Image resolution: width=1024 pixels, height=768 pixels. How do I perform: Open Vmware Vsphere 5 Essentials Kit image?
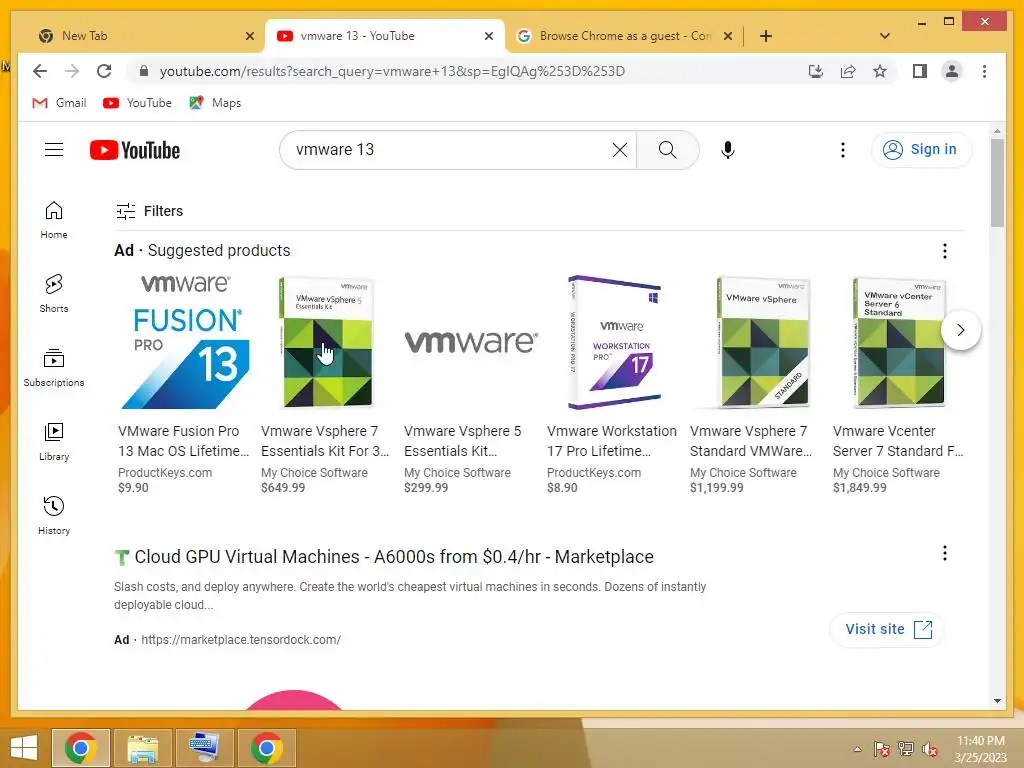coord(470,342)
